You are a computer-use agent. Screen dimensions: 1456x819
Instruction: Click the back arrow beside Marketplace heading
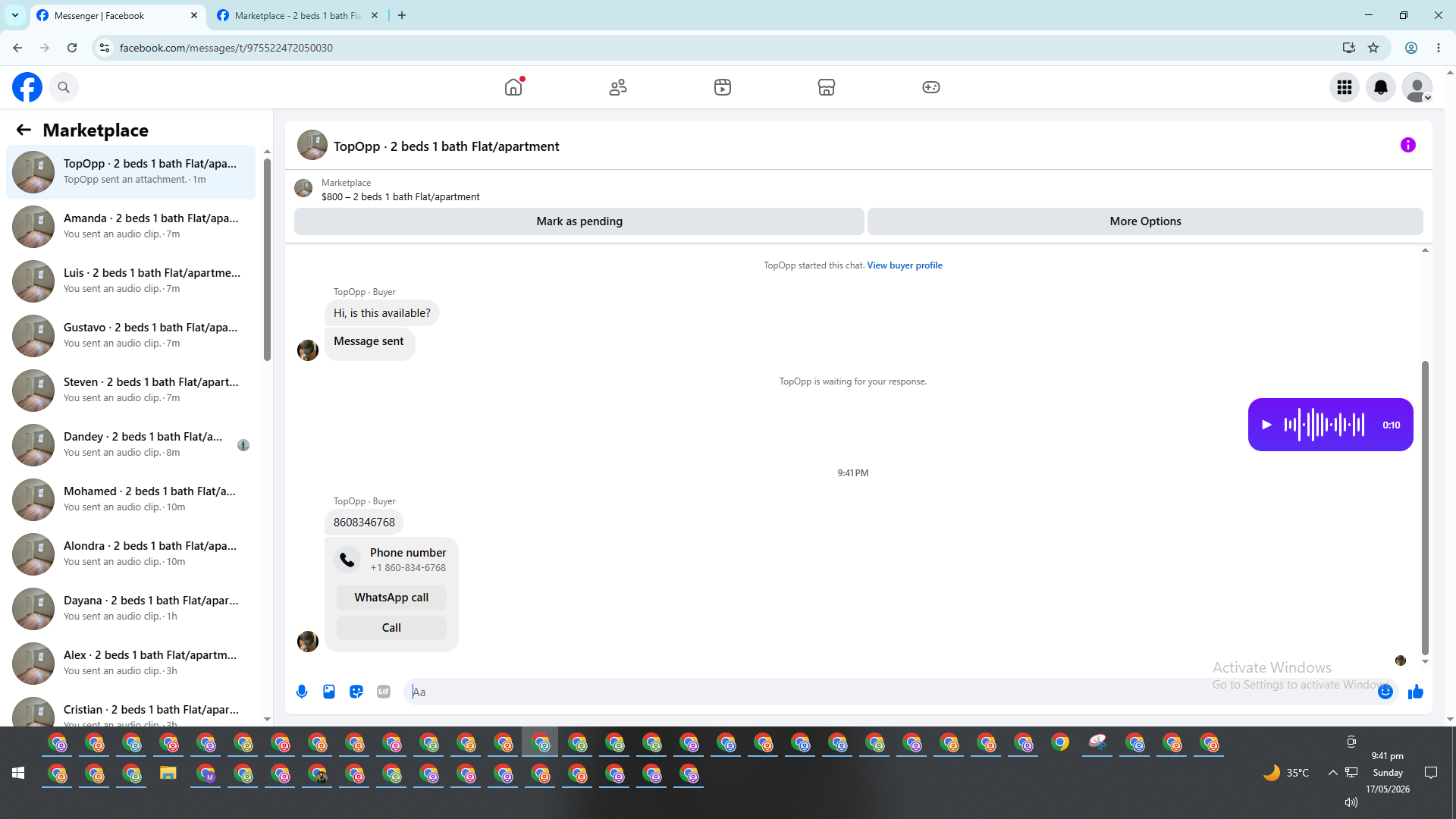[24, 130]
